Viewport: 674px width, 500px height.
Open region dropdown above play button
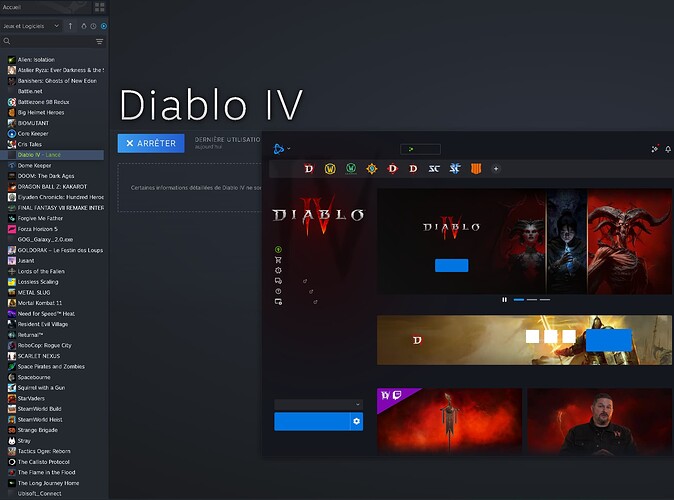pyautogui.click(x=319, y=404)
